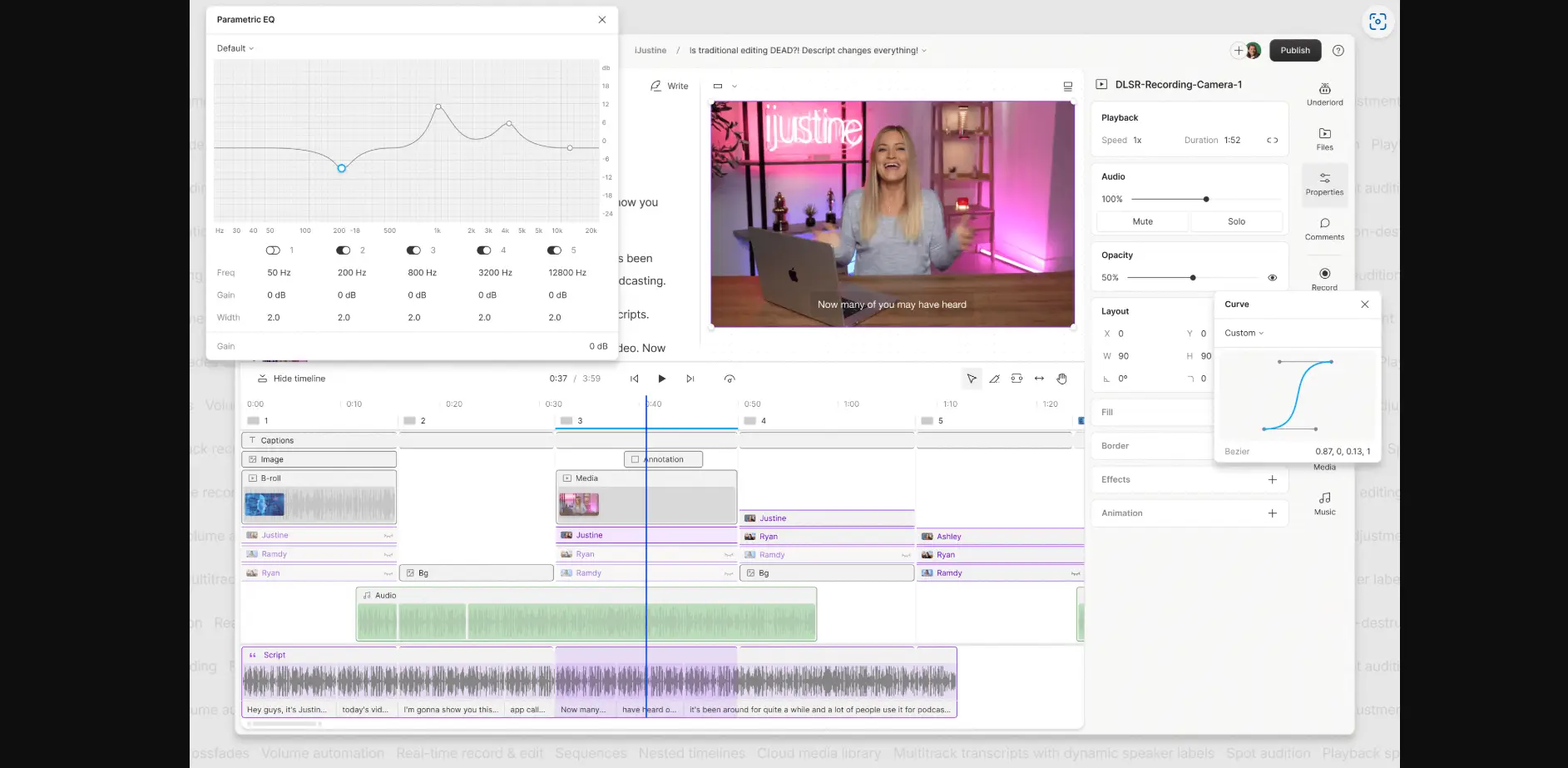Skip to previous scene
Image resolution: width=1568 pixels, height=768 pixels.
(x=634, y=379)
